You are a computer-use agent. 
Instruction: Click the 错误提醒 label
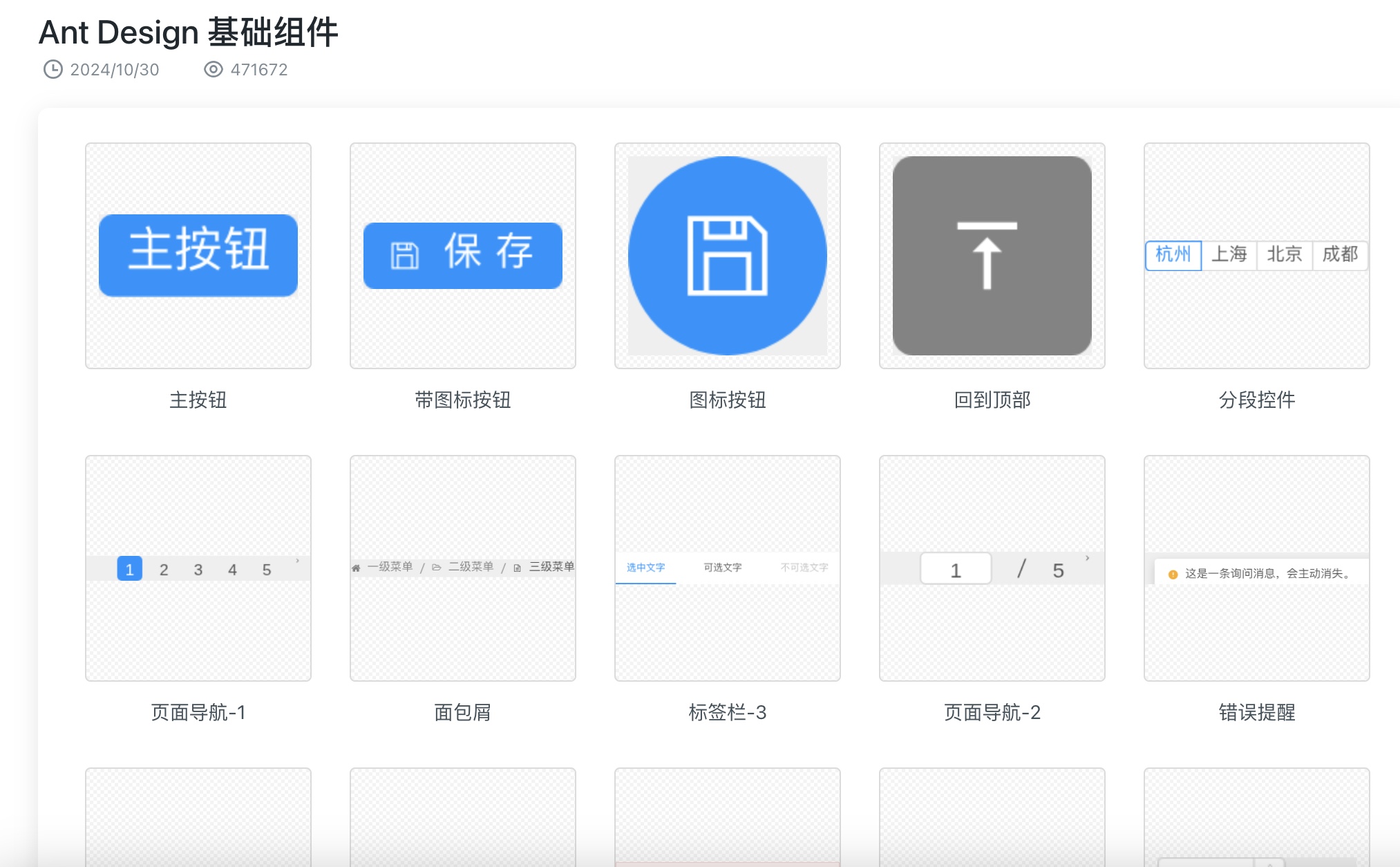click(1257, 712)
